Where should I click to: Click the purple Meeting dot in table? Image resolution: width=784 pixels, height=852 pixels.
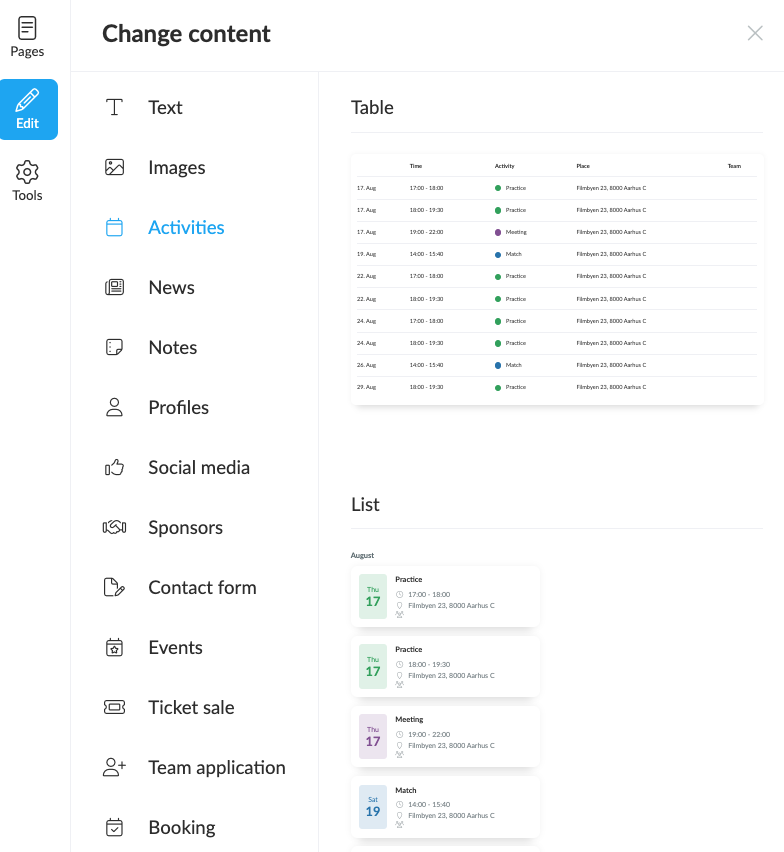click(x=498, y=232)
